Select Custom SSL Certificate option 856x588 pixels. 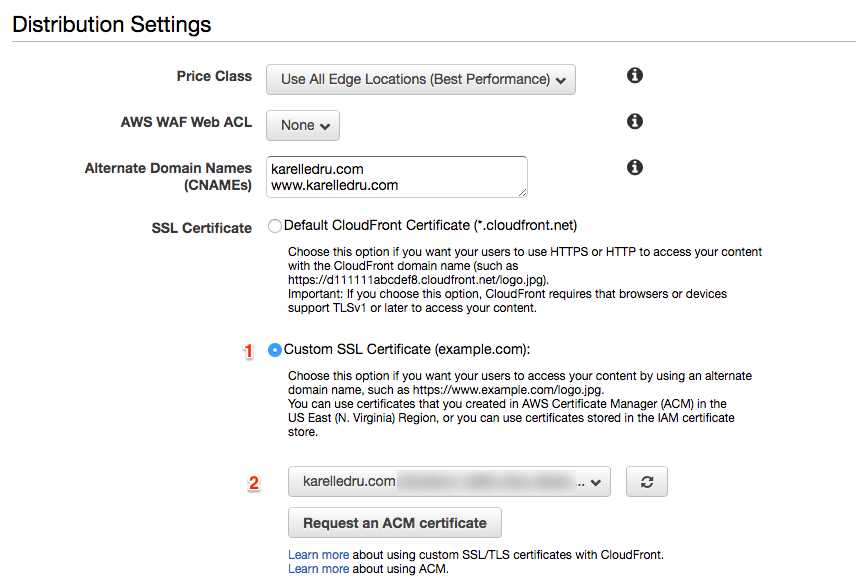pos(275,349)
